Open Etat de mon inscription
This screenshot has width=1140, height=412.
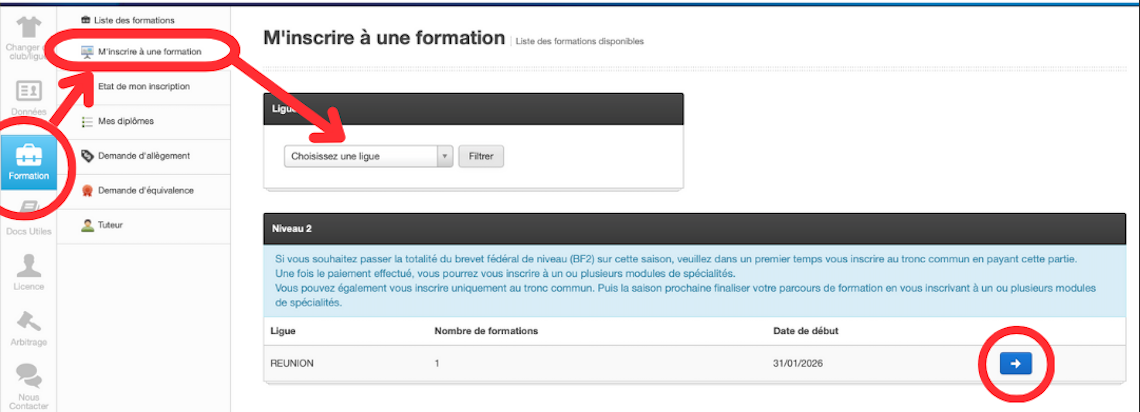coord(143,86)
